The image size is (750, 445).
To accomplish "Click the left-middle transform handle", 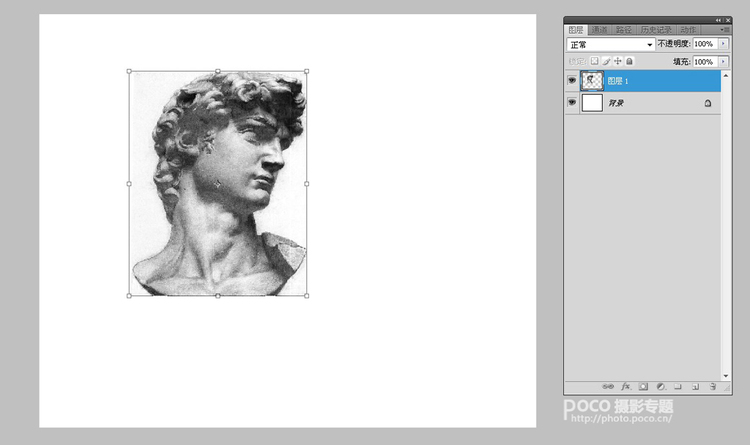I will pos(129,184).
